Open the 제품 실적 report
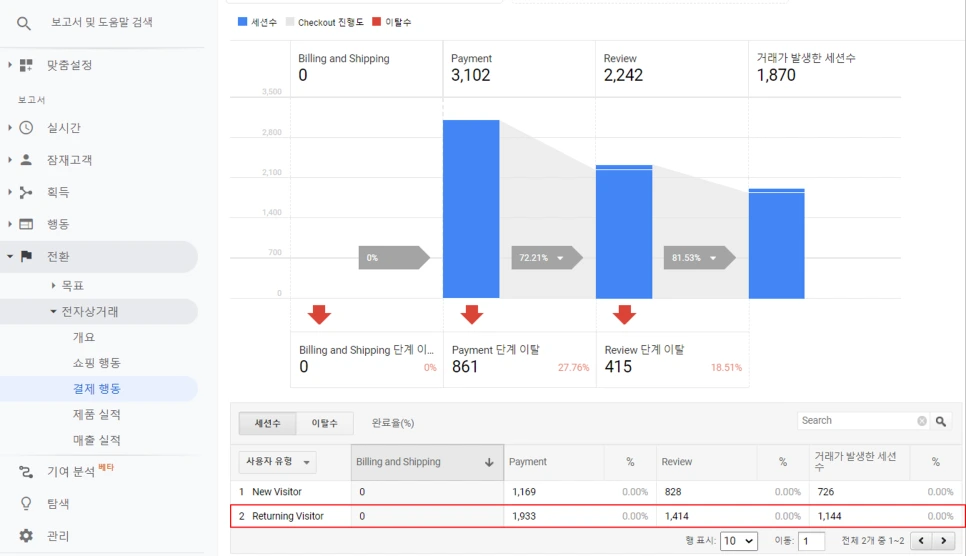This screenshot has width=966, height=556. (97, 415)
